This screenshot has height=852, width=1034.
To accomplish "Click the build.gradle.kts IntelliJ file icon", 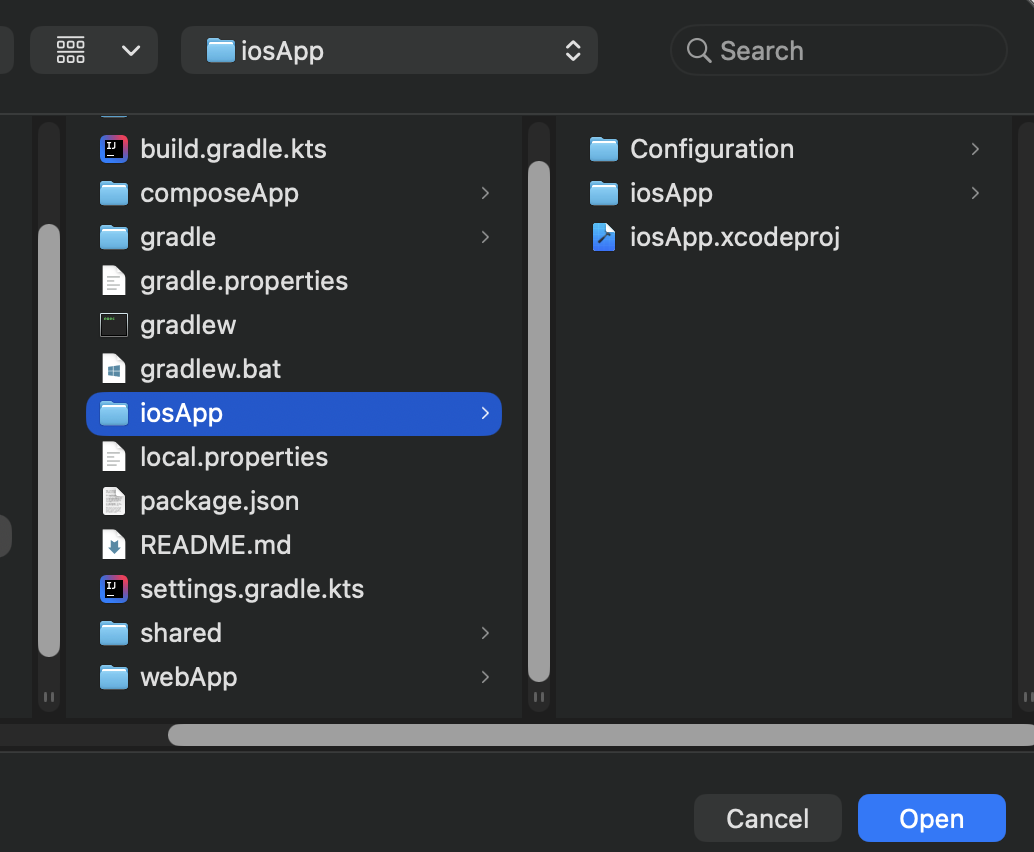I will coord(113,149).
